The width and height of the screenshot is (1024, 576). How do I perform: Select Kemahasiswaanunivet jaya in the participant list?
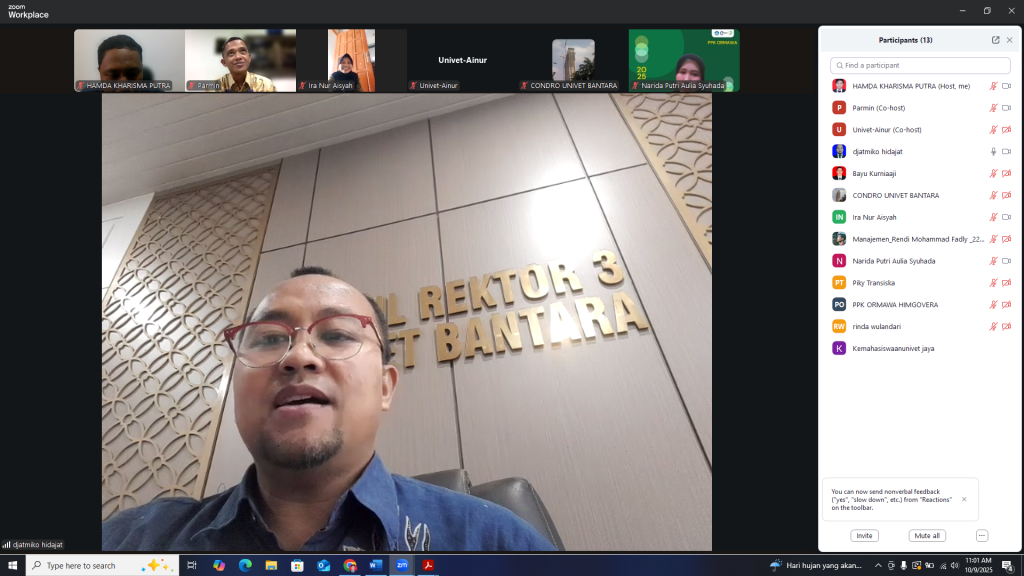892,349
